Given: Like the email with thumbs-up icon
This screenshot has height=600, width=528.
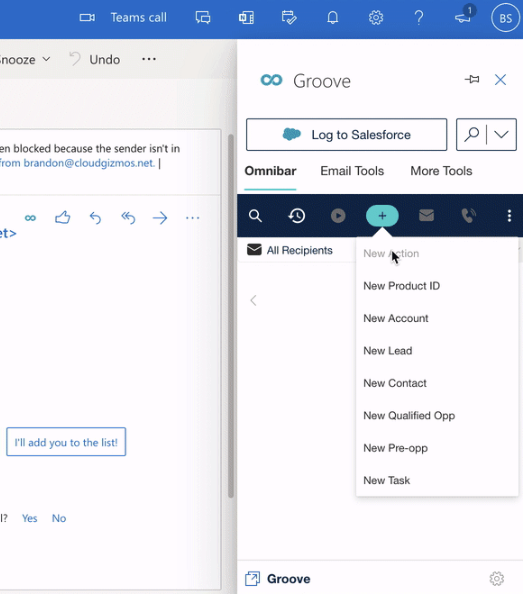Looking at the screenshot, I should point(63,217).
